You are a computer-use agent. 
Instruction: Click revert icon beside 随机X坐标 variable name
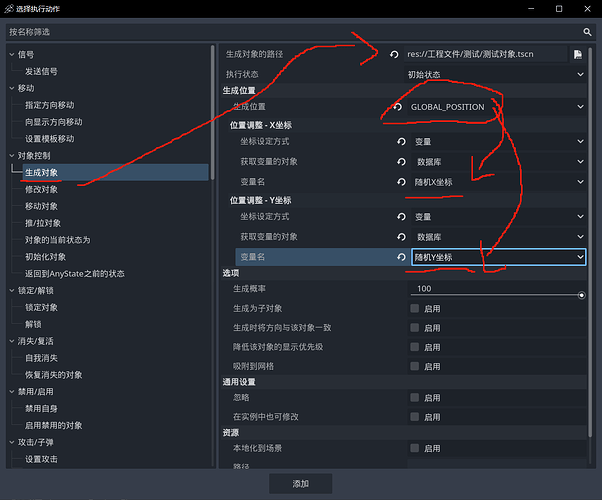pos(399,182)
